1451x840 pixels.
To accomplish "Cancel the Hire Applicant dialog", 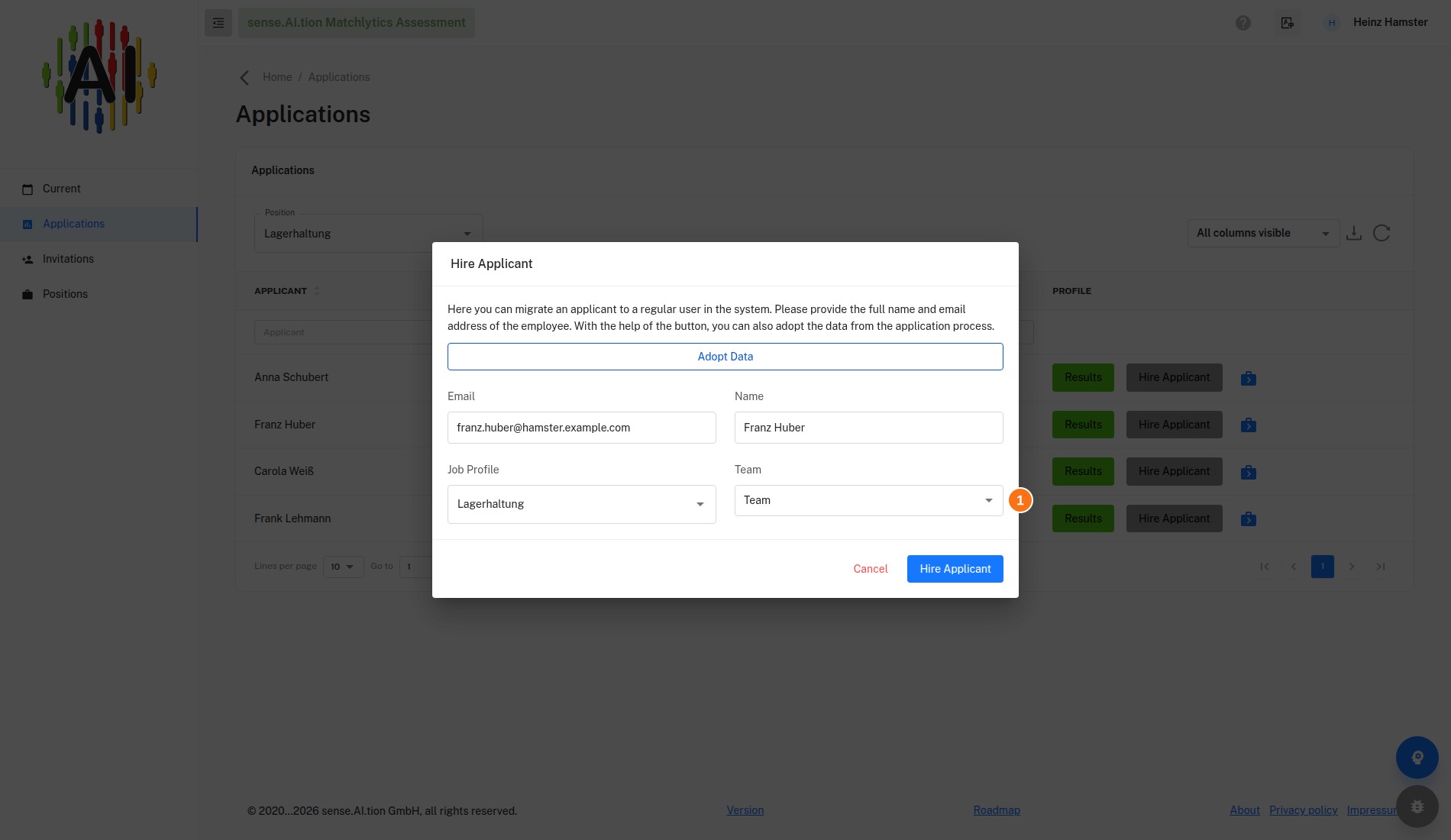I will (871, 569).
